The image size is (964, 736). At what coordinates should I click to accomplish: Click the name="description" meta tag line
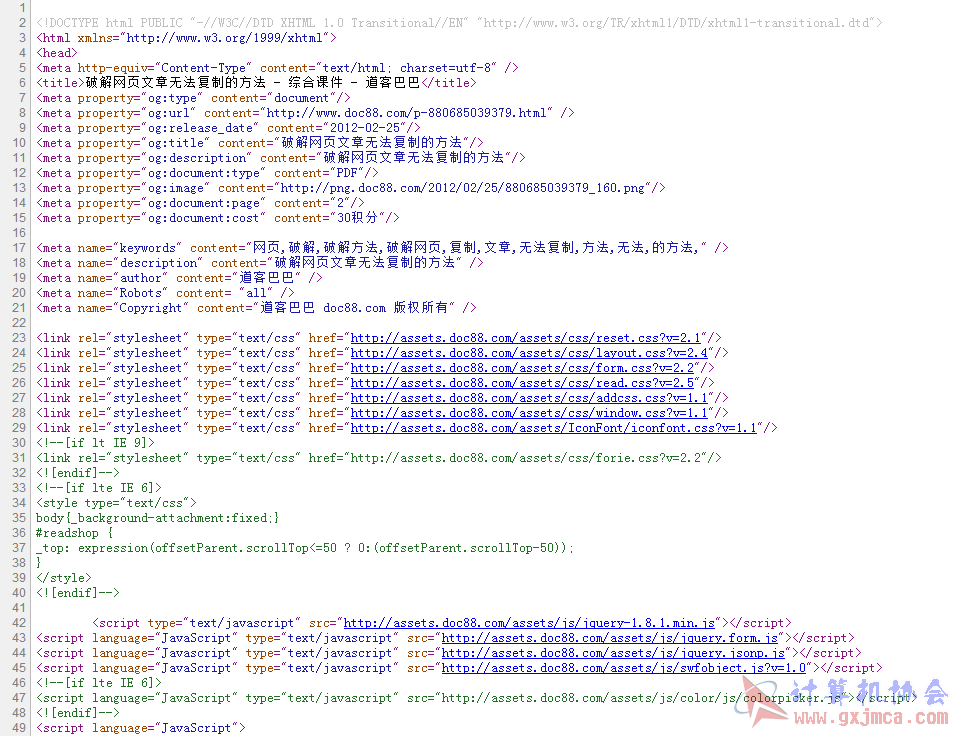[x=259, y=263]
